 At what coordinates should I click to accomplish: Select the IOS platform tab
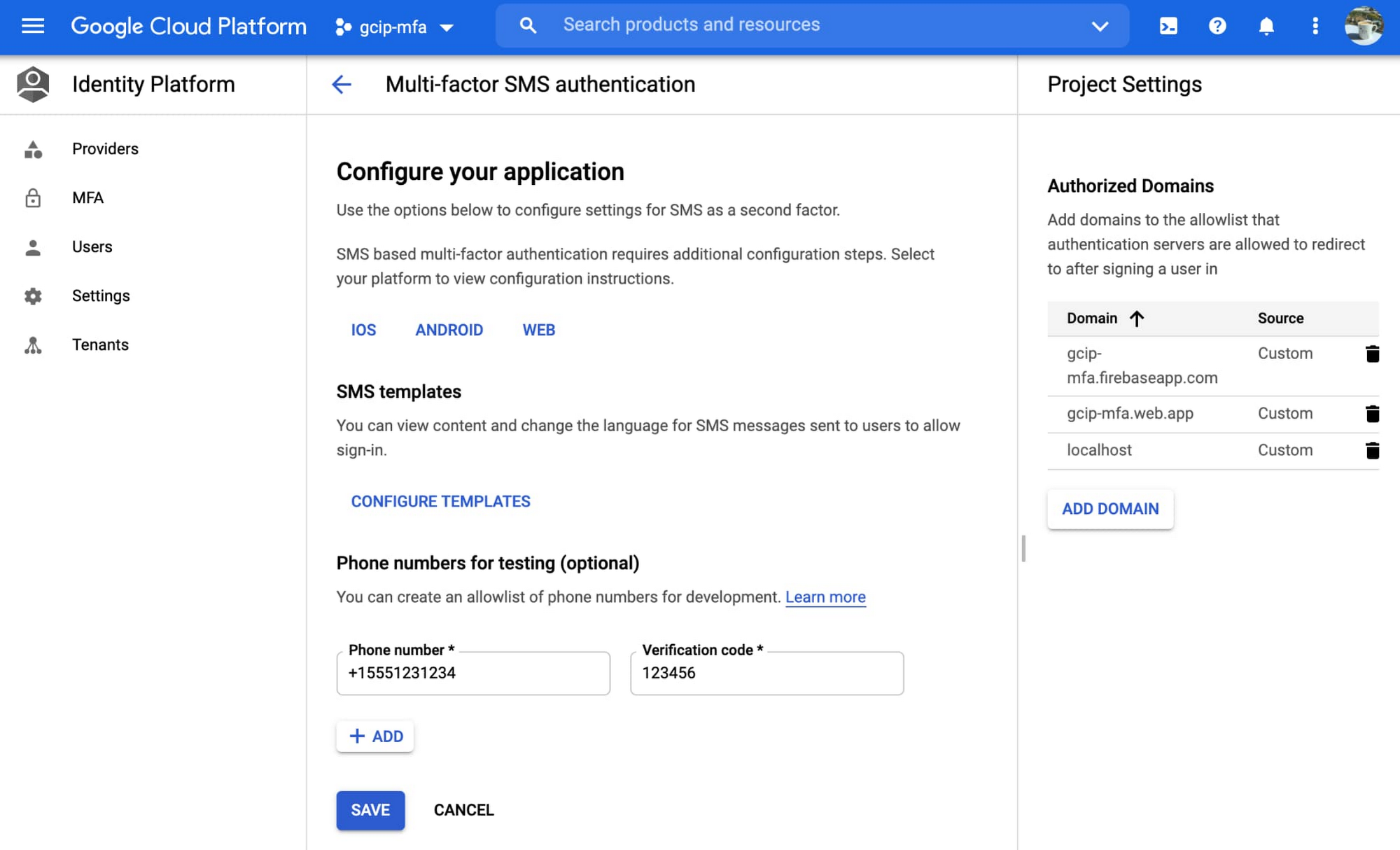click(363, 329)
